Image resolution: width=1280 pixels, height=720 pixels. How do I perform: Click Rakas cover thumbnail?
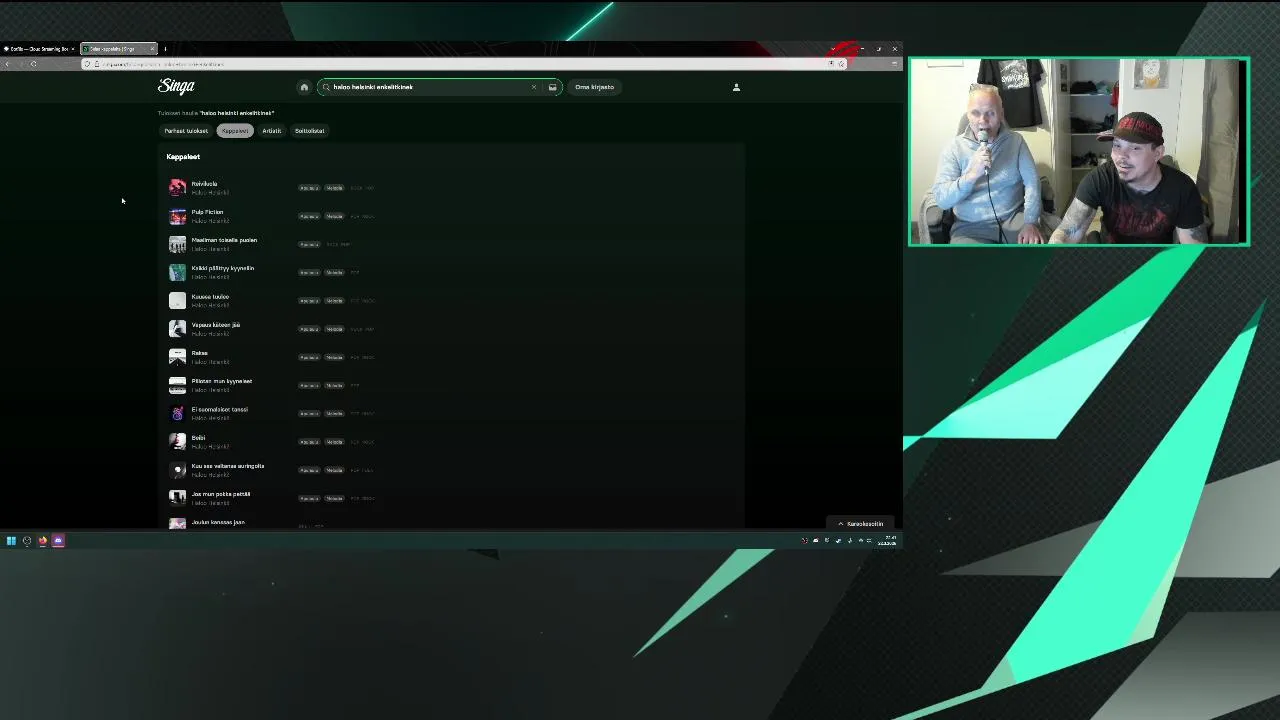177,357
